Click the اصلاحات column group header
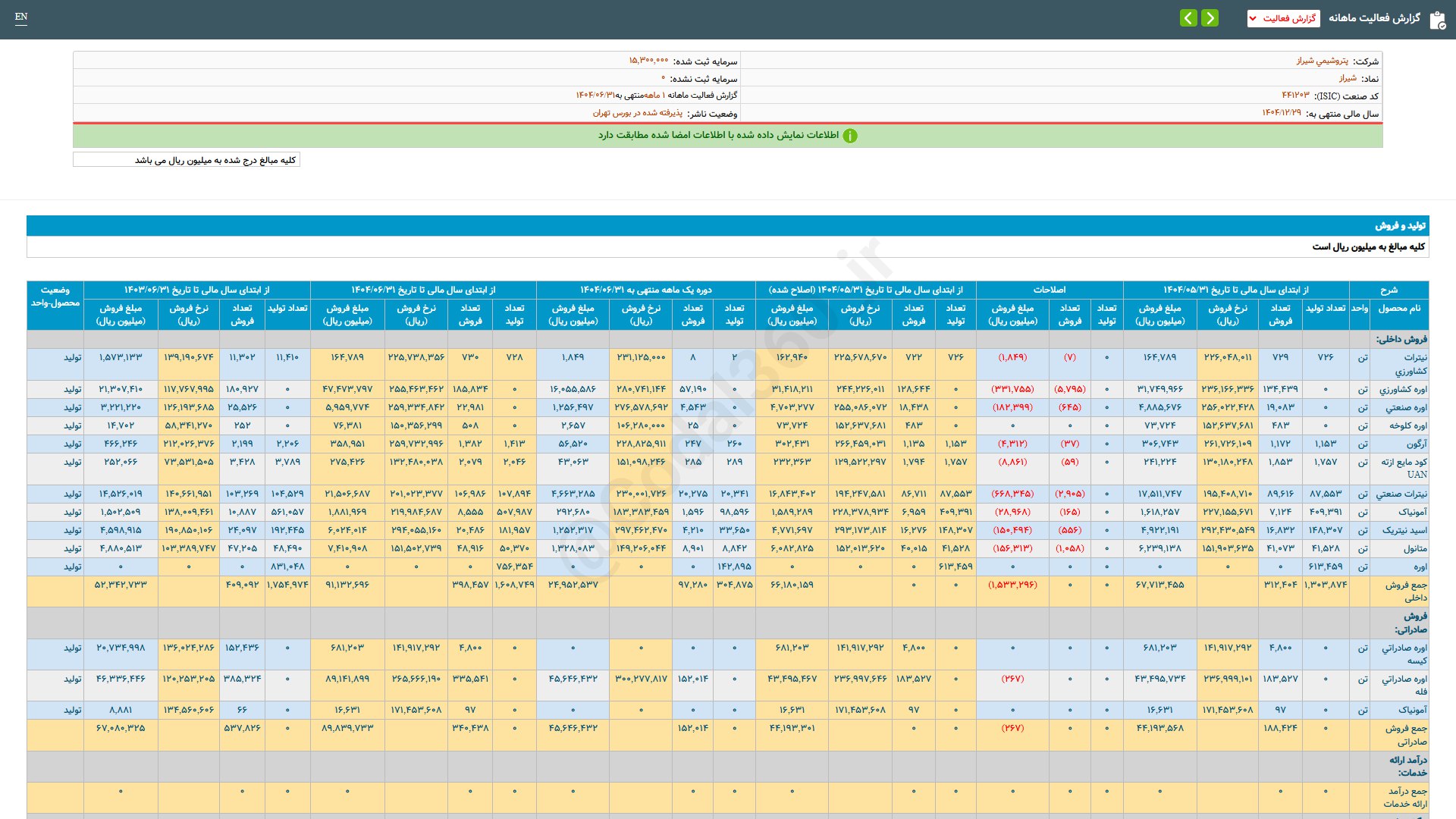Image resolution: width=1456 pixels, height=819 pixels. pos(1049,290)
